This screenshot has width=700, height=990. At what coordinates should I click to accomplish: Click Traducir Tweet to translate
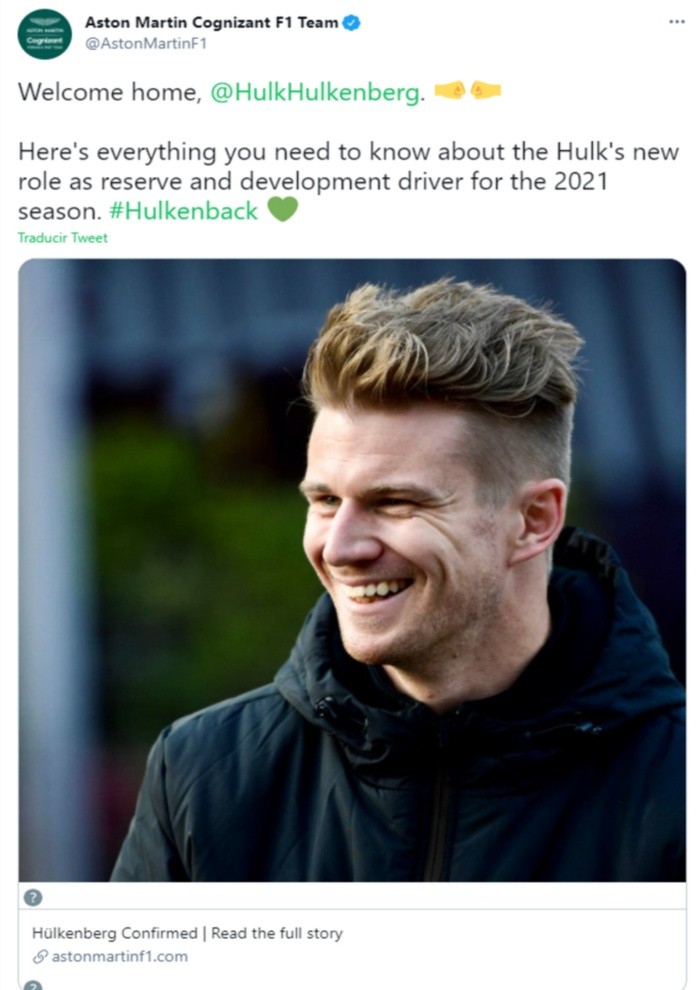point(62,238)
